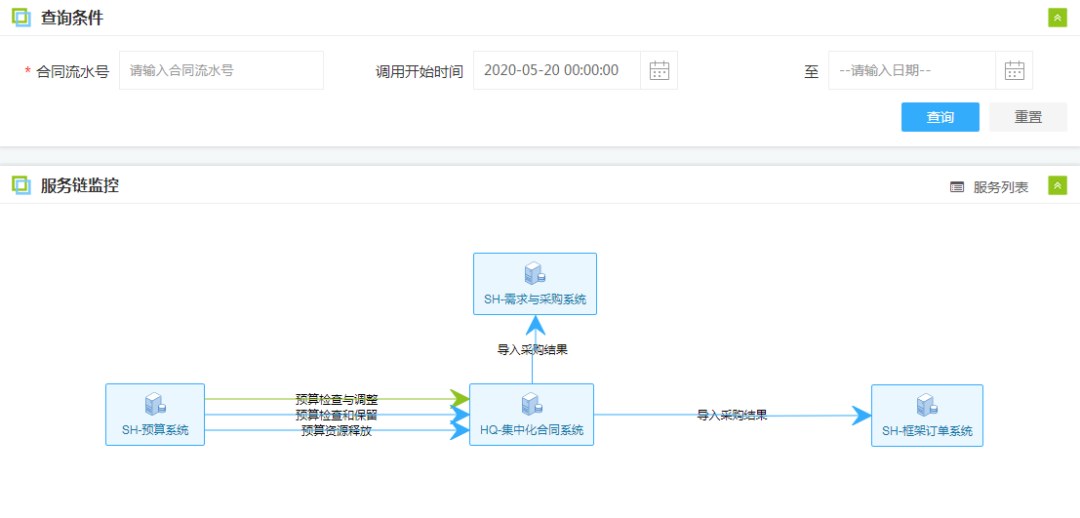This screenshot has height=518, width=1080.
Task: Collapse the 查询条件 panel
Action: (x=1057, y=18)
